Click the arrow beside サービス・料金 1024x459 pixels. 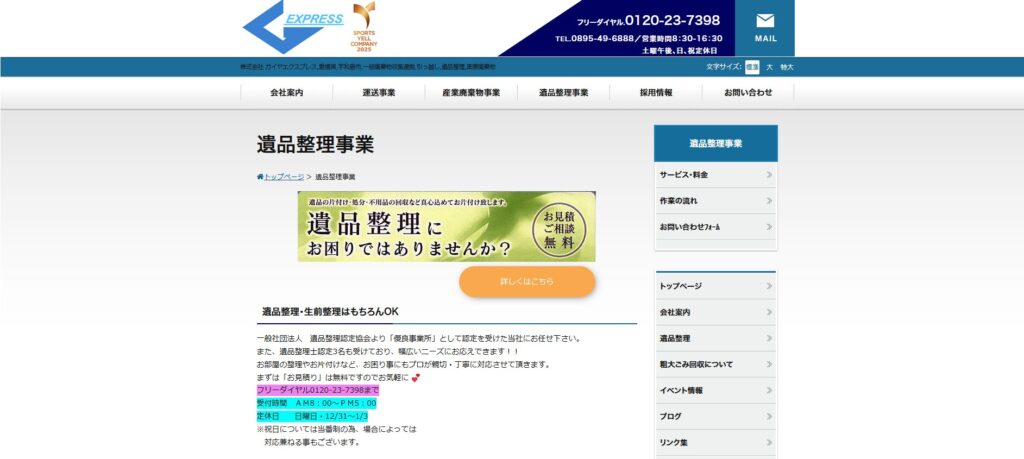pyautogui.click(x=769, y=175)
